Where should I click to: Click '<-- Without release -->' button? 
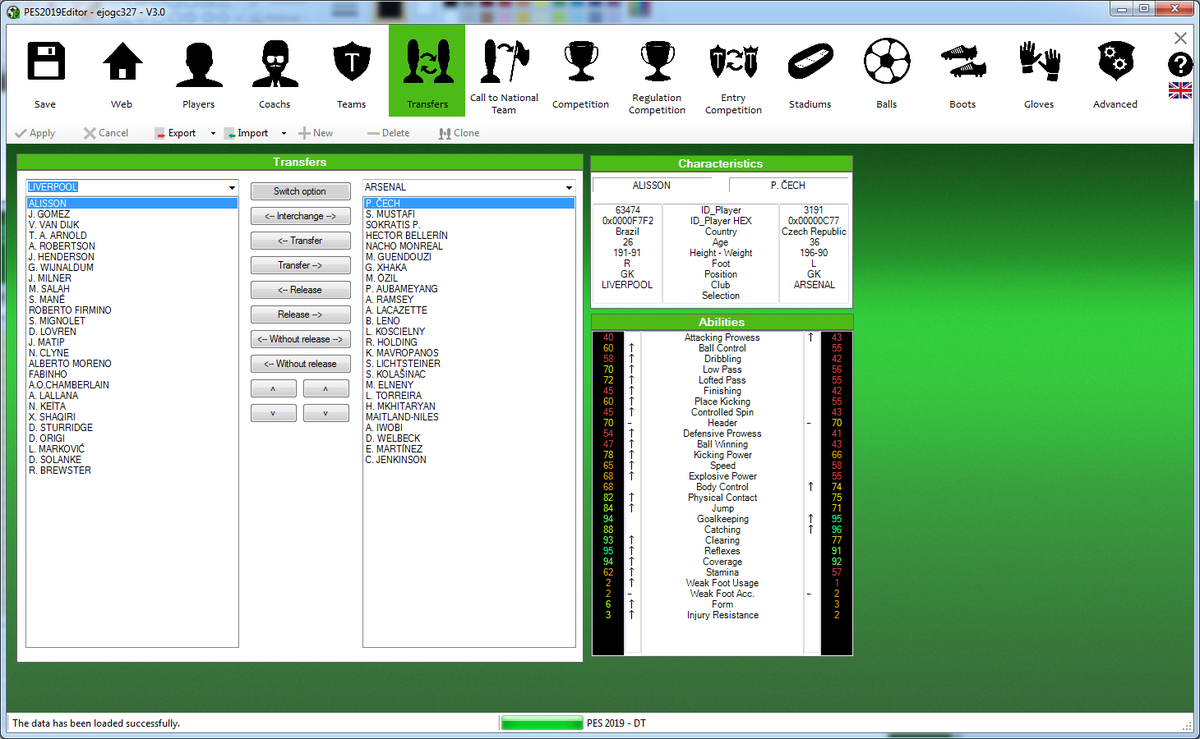[x=300, y=339]
